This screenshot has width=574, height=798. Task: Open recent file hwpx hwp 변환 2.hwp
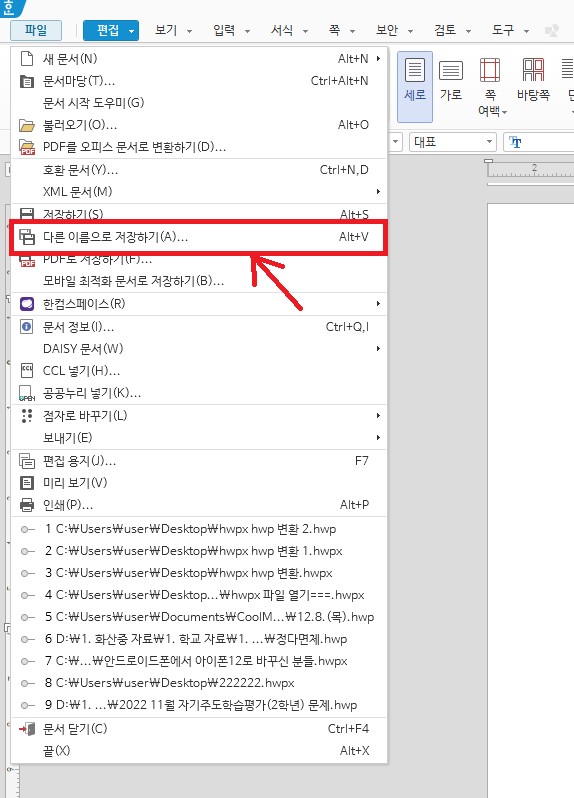(199, 529)
